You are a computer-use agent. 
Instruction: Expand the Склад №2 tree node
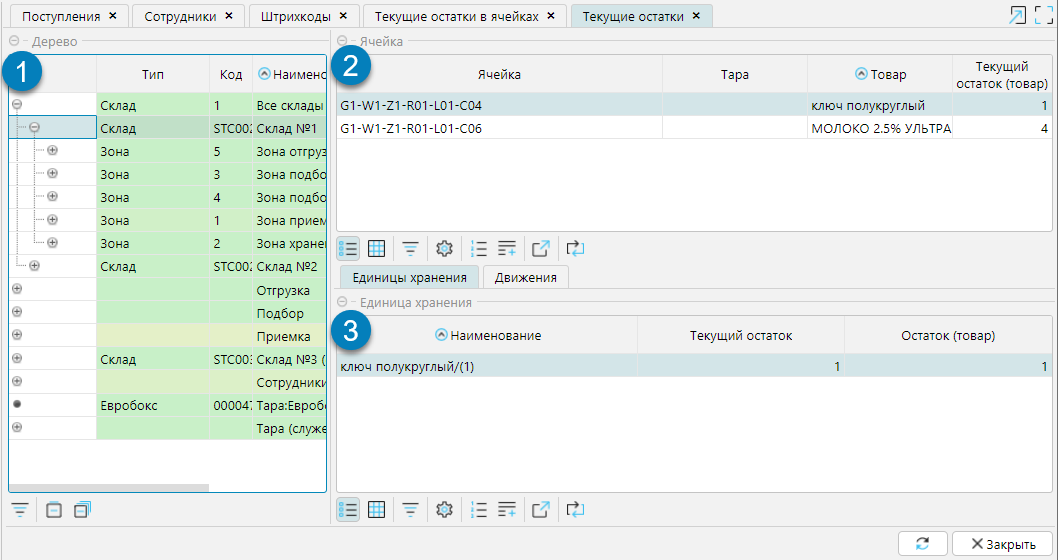coord(34,266)
